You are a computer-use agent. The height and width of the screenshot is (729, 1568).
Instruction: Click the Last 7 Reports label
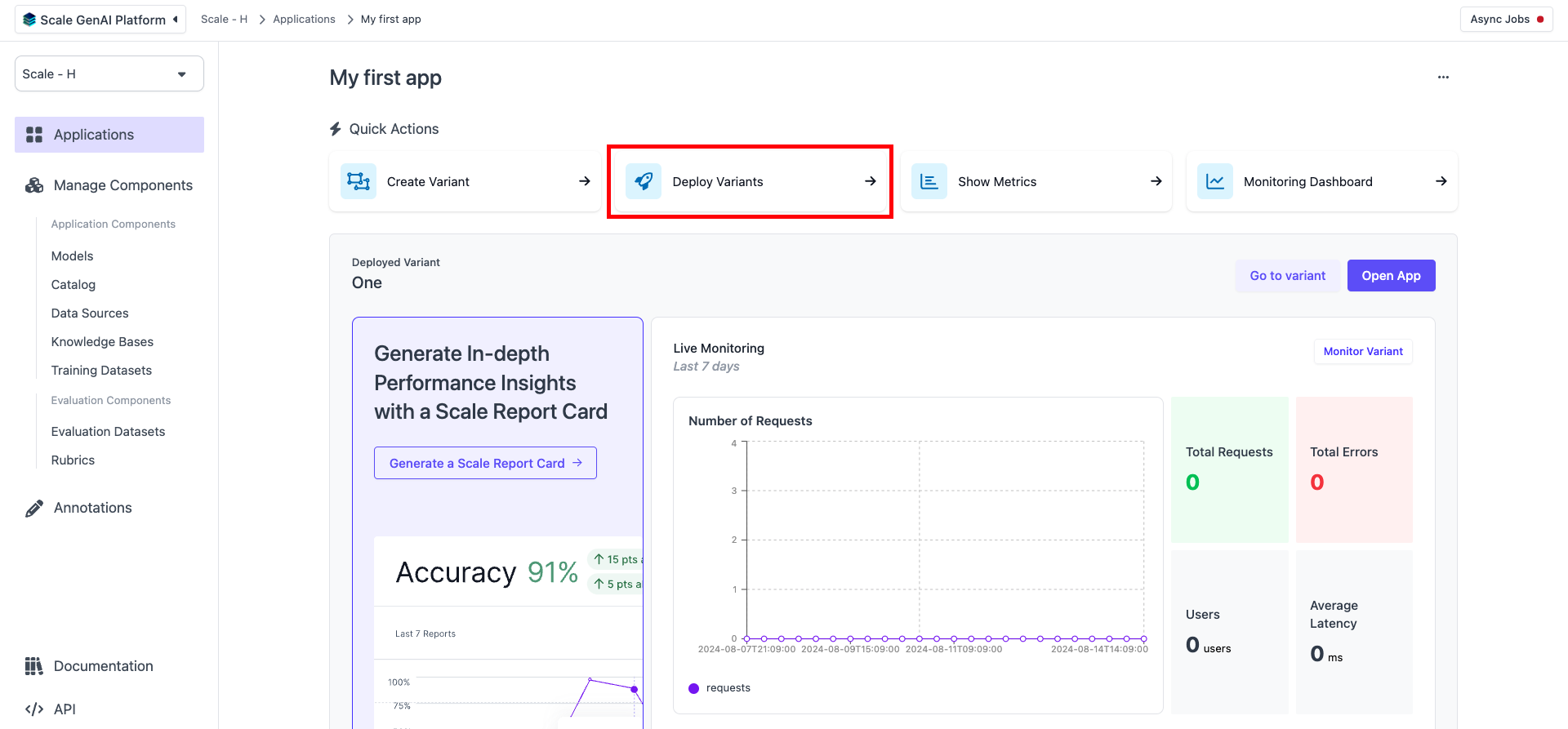(425, 634)
